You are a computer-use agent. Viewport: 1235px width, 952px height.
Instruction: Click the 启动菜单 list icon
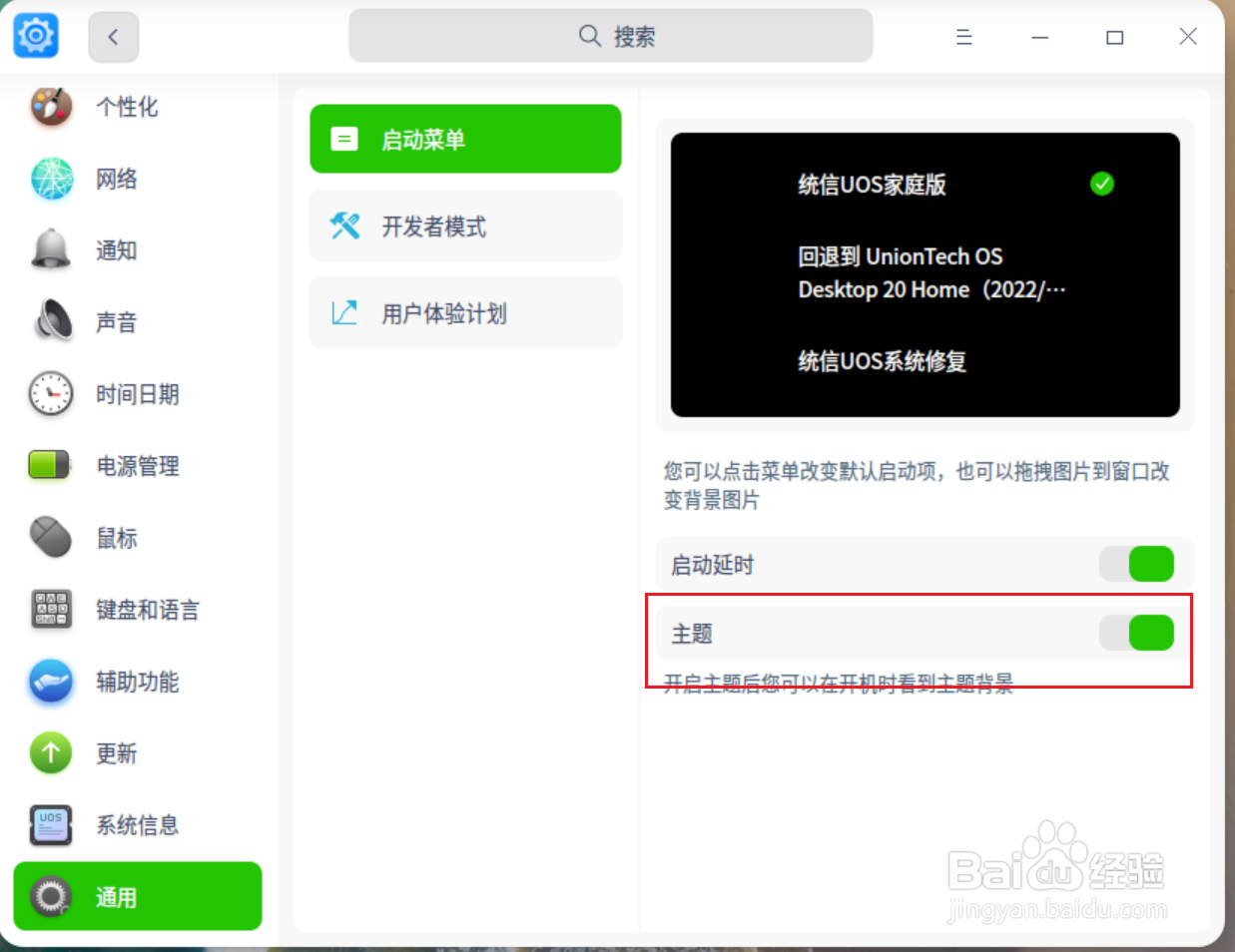[344, 139]
